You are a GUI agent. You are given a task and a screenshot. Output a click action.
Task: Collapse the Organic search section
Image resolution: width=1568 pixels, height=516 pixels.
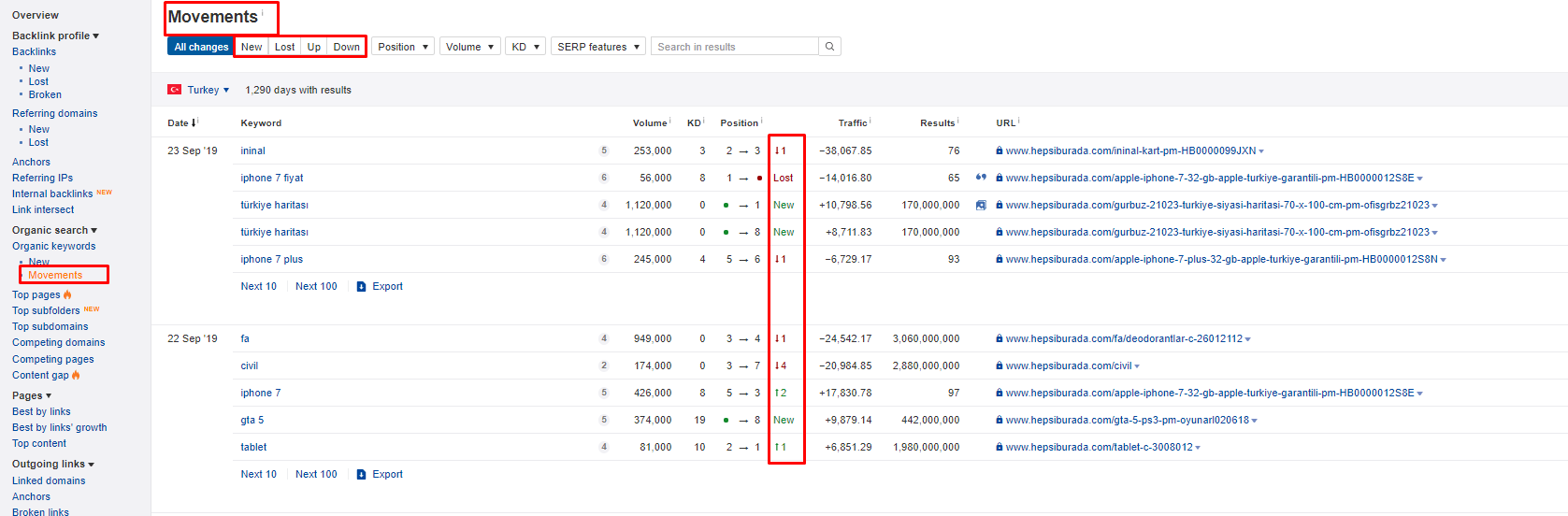pyautogui.click(x=54, y=230)
